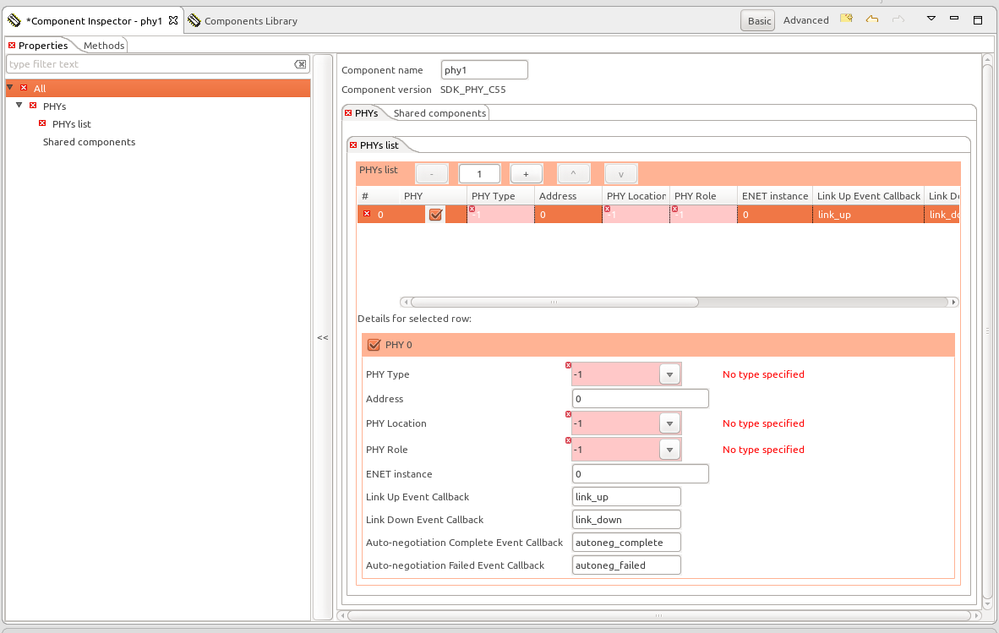The image size is (999, 633).
Task: Collapse the PHYs tree node
Action: 20,106
